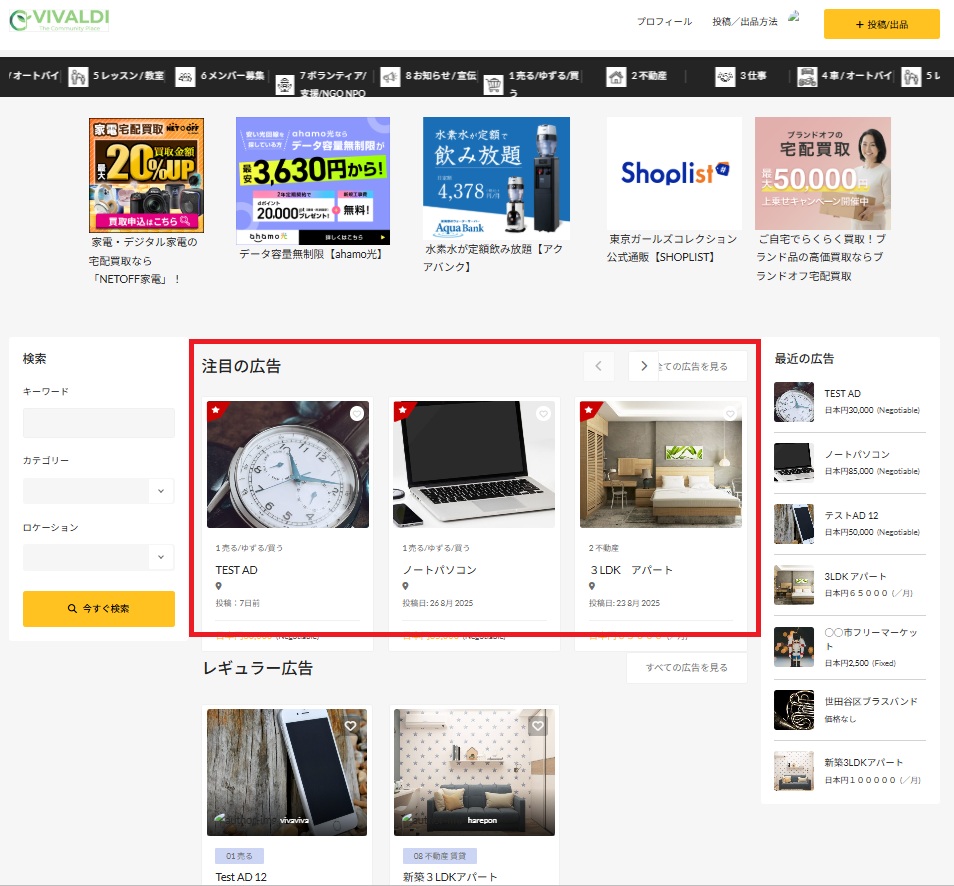
Task: Open the 投稿/出品方法 menu item
Action: (744, 22)
